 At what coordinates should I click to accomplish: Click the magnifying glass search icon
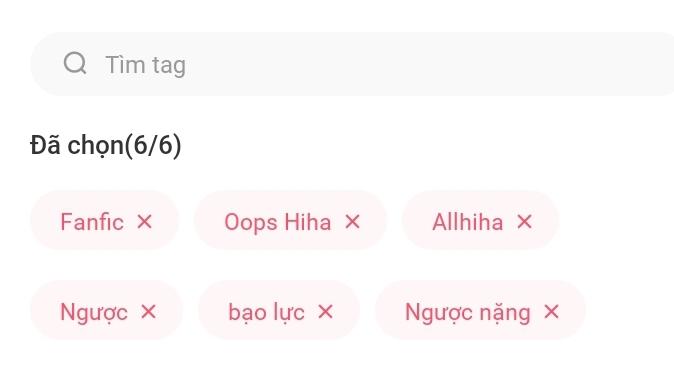pyautogui.click(x=75, y=64)
